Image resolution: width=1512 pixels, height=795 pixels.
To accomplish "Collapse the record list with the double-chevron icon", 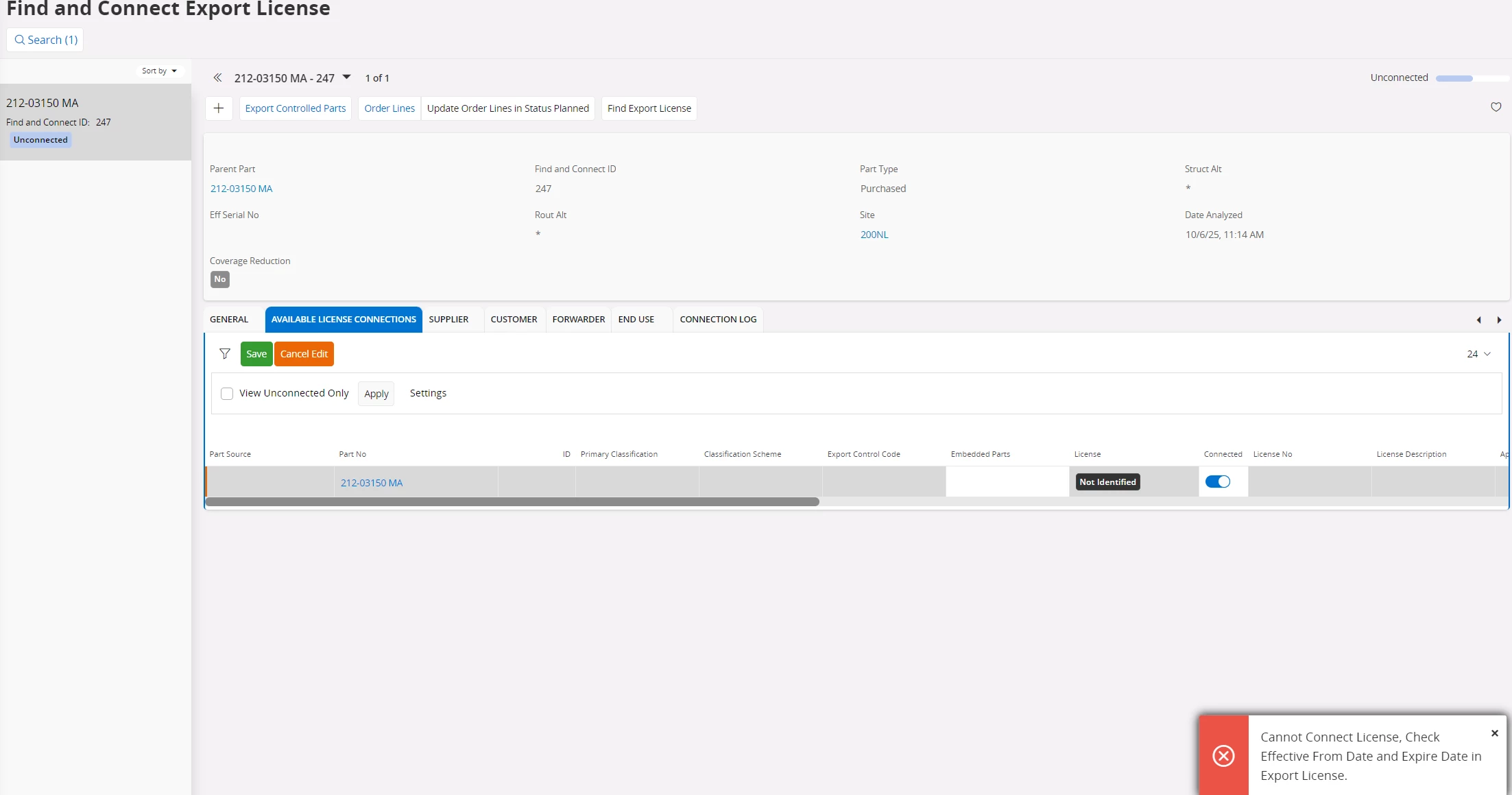I will click(217, 78).
